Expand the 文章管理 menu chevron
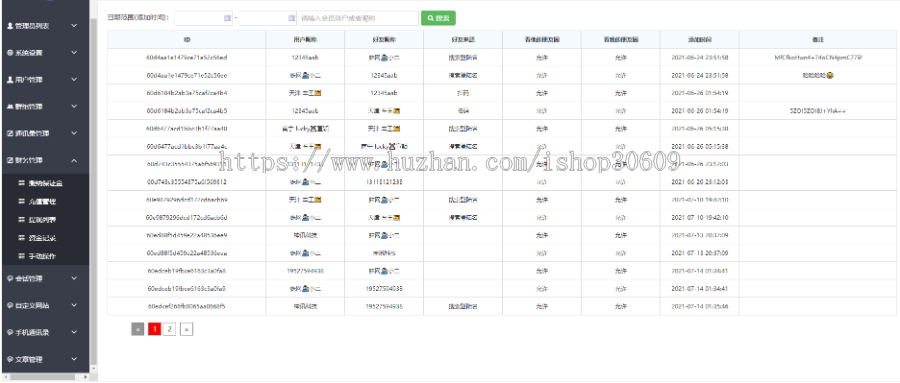 pyautogui.click(x=74, y=359)
